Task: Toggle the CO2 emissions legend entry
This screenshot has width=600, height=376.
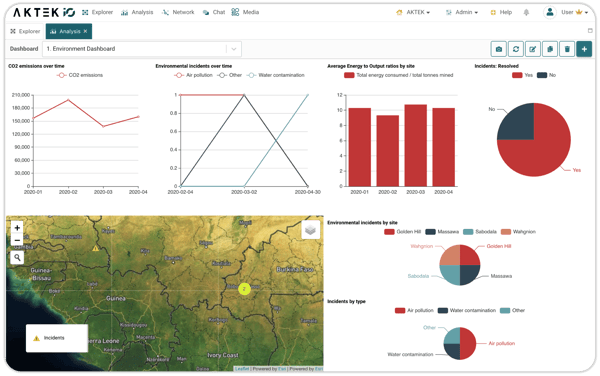Action: pyautogui.click(x=80, y=75)
